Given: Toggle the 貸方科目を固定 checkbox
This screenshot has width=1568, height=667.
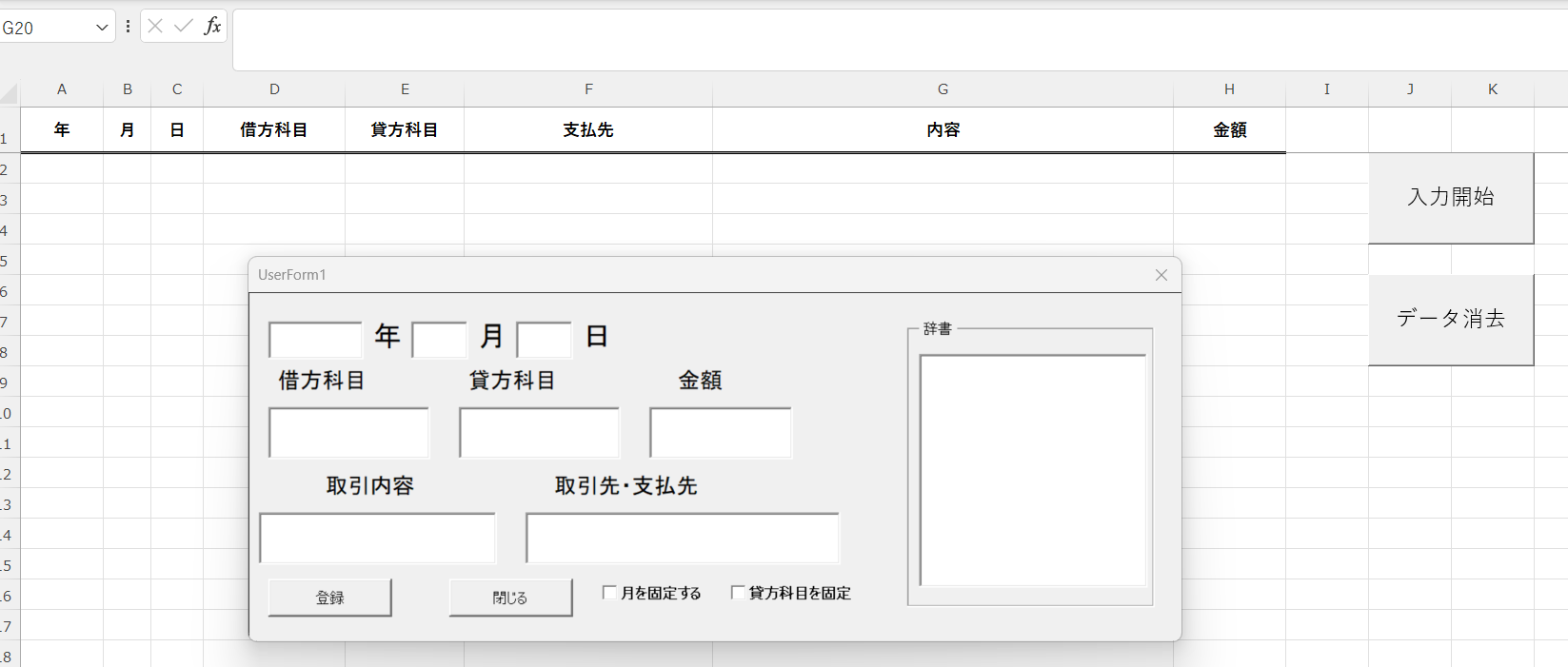Looking at the screenshot, I should 738,593.
